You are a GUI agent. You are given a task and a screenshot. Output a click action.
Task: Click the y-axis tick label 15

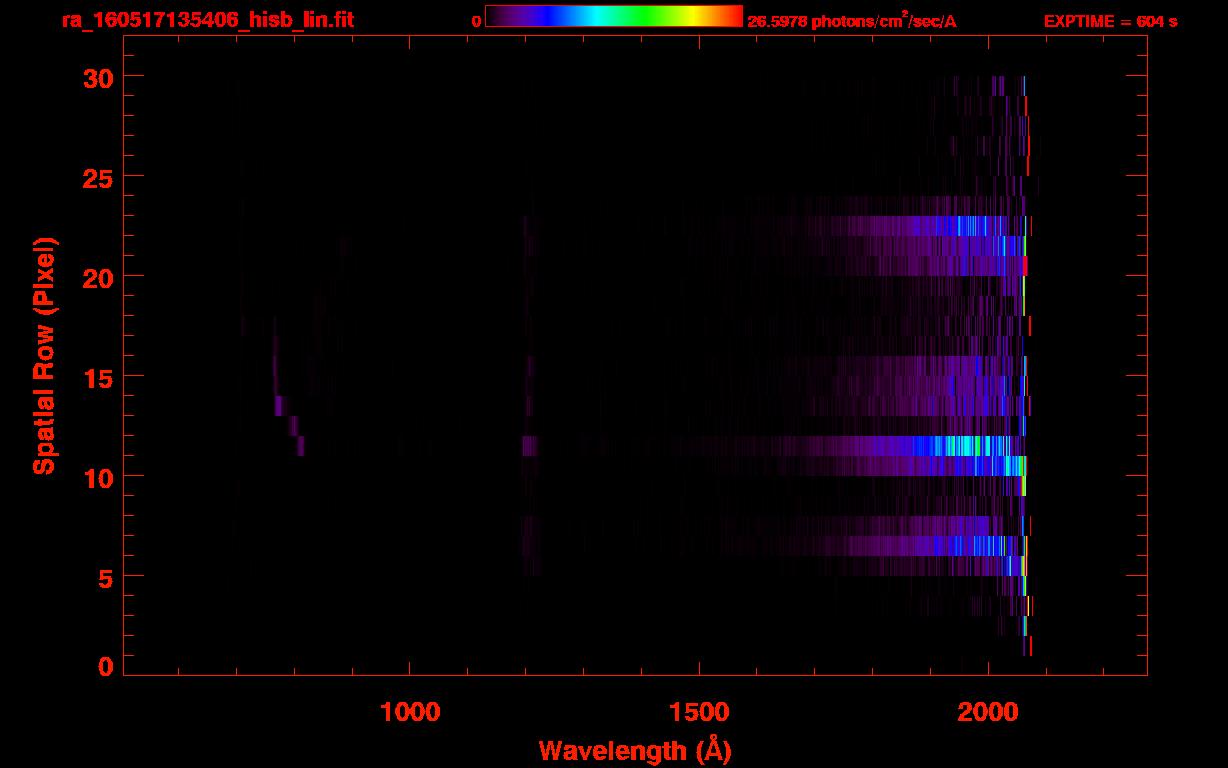coord(97,377)
